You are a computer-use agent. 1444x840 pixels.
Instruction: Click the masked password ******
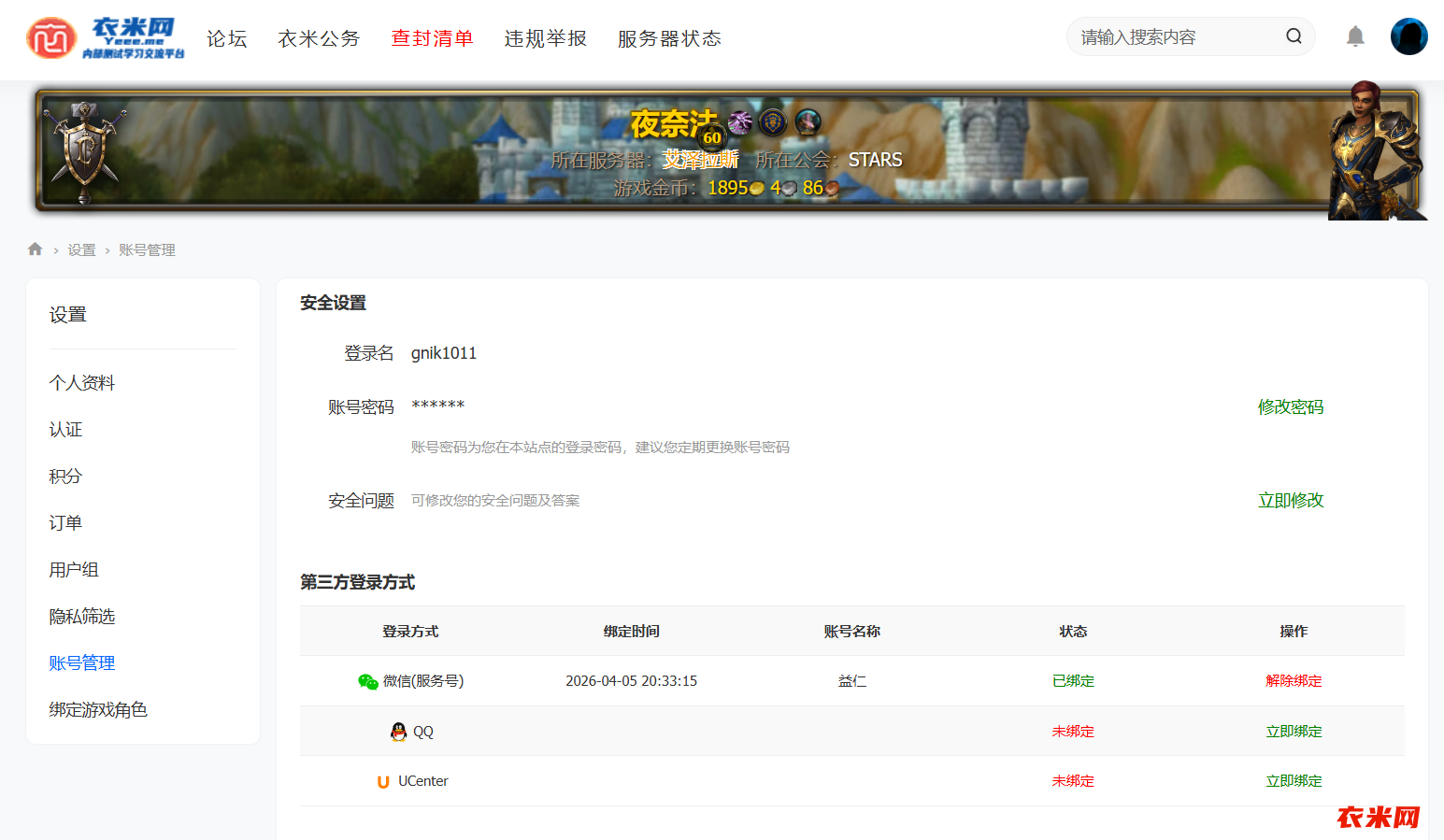(x=438, y=406)
